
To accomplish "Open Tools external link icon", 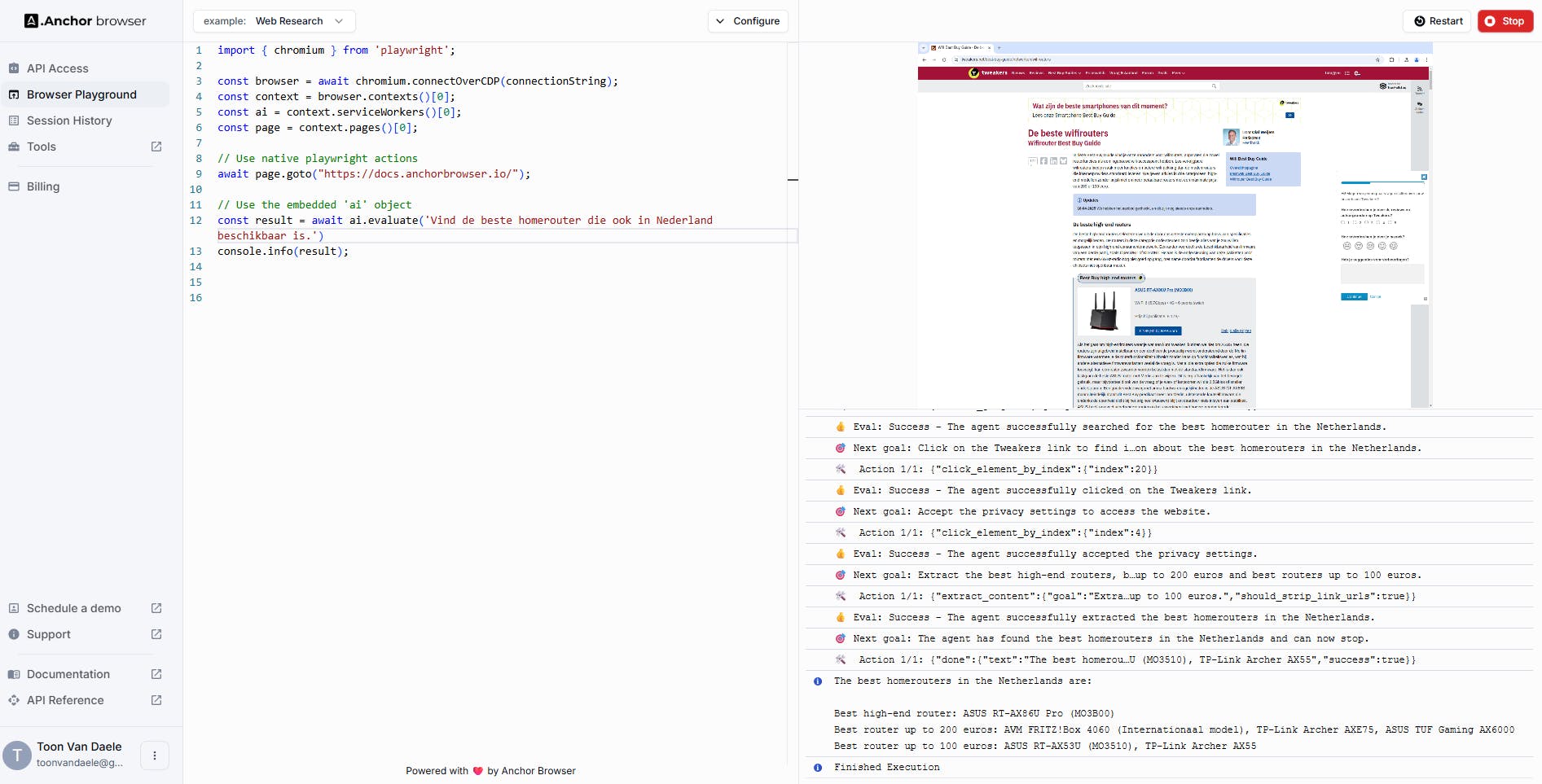I will (156, 147).
